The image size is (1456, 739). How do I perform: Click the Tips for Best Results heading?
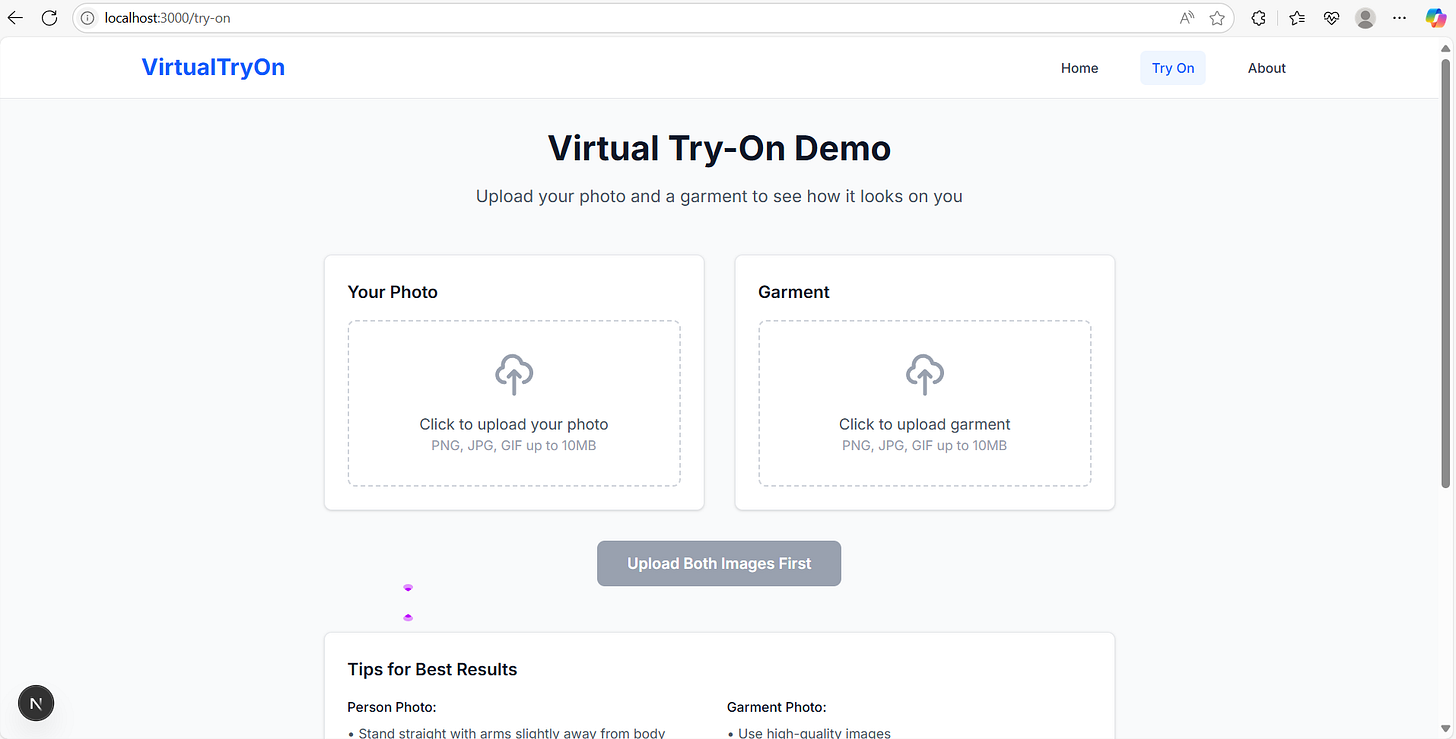pyautogui.click(x=432, y=669)
